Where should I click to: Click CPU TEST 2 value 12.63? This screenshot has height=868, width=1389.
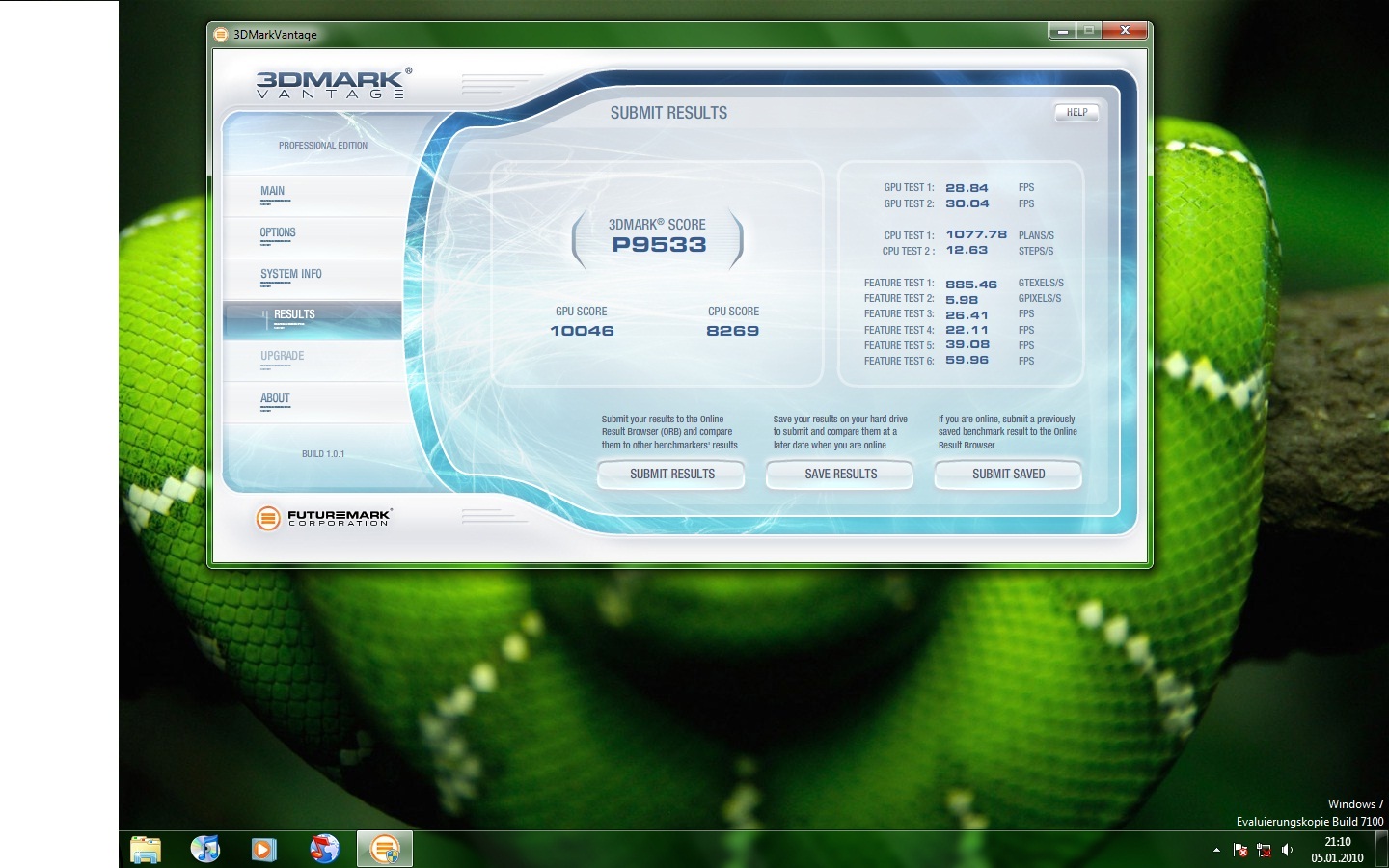pyautogui.click(x=967, y=250)
